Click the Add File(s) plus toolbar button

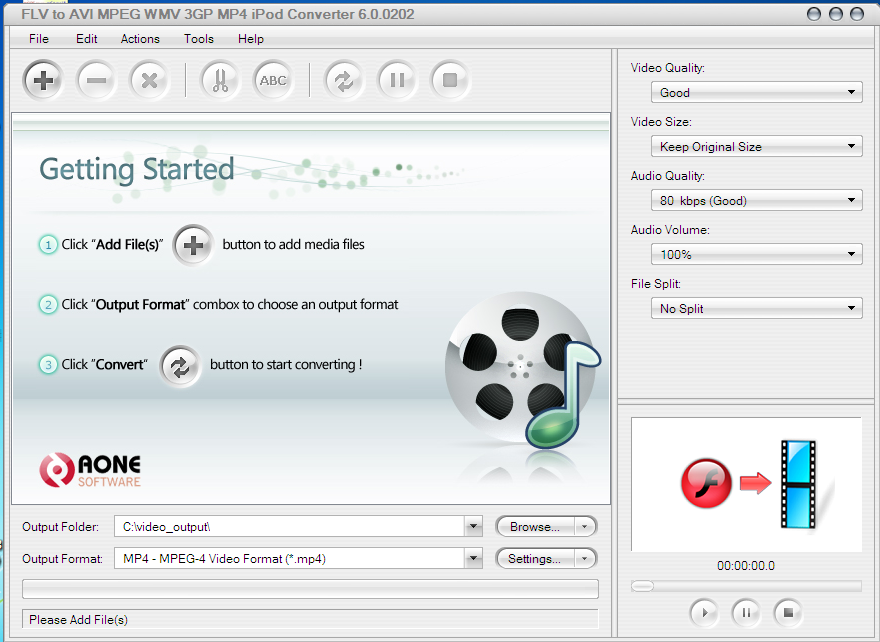(x=43, y=80)
